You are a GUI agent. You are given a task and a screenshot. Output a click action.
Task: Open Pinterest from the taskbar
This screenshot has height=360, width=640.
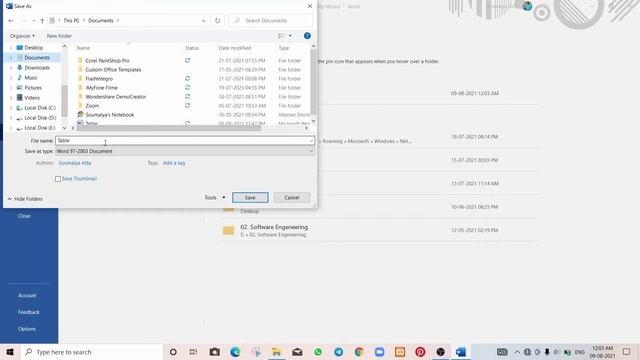[420, 352]
